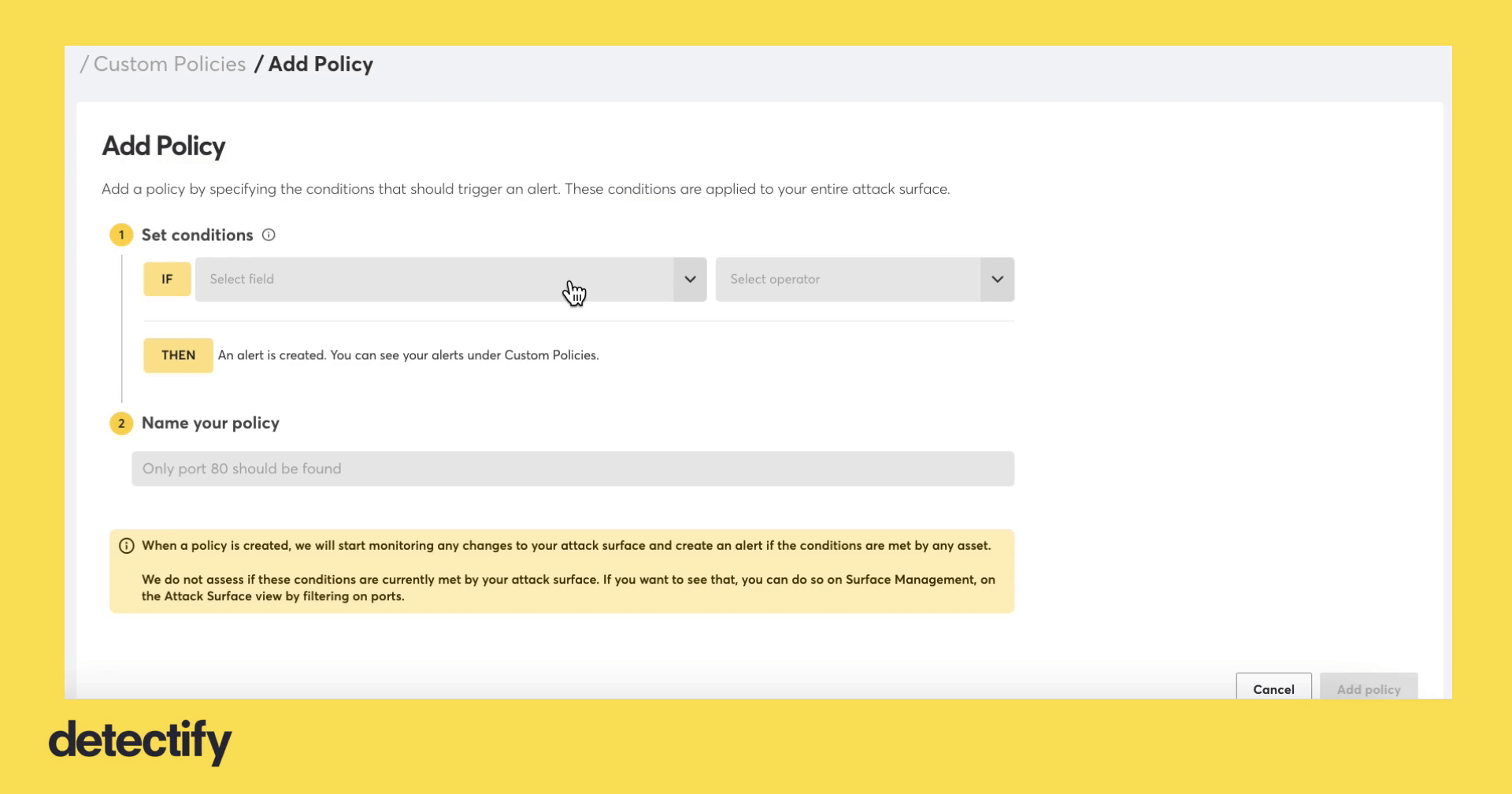Open the Select operator dropdown
Image resolution: width=1512 pixels, height=794 pixels.
[865, 280]
